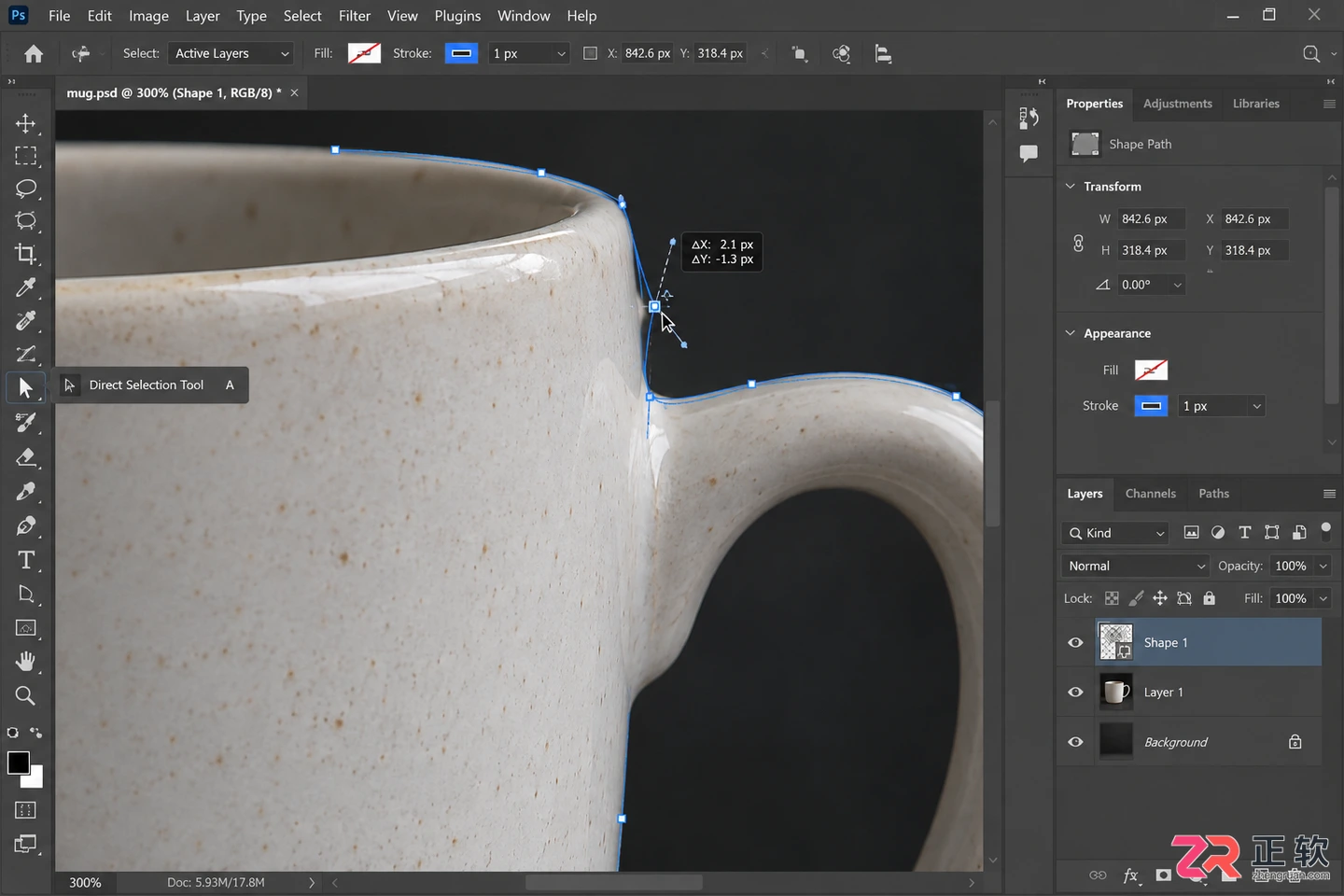Select the Hand tool

(25, 662)
